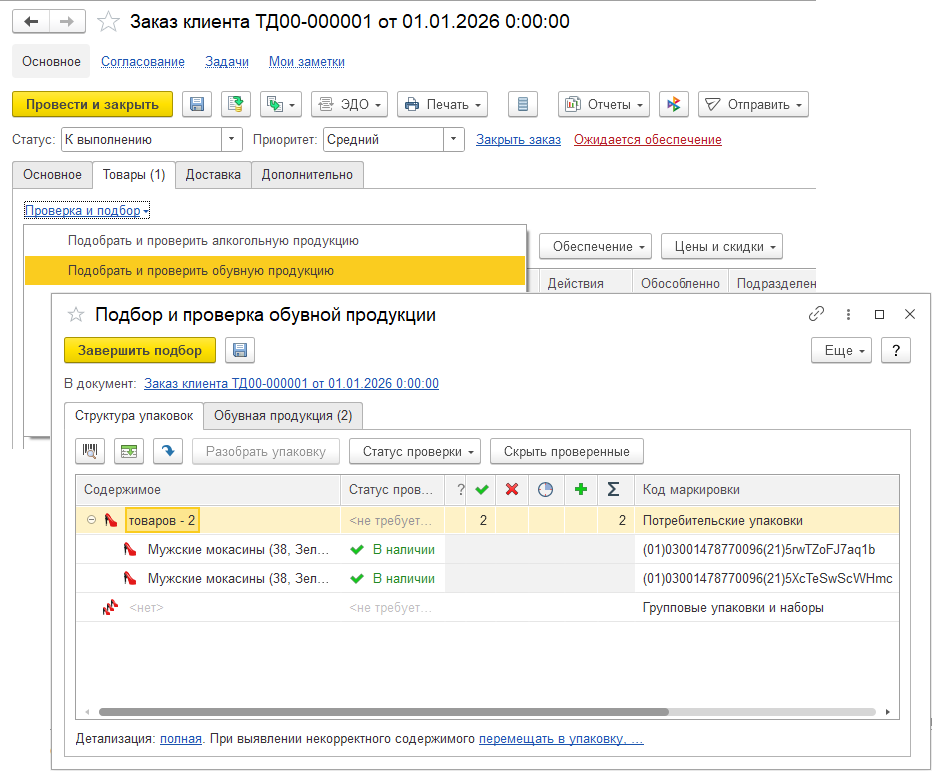
Task: Add the customer order to favorites with the star
Action: pos(109,22)
